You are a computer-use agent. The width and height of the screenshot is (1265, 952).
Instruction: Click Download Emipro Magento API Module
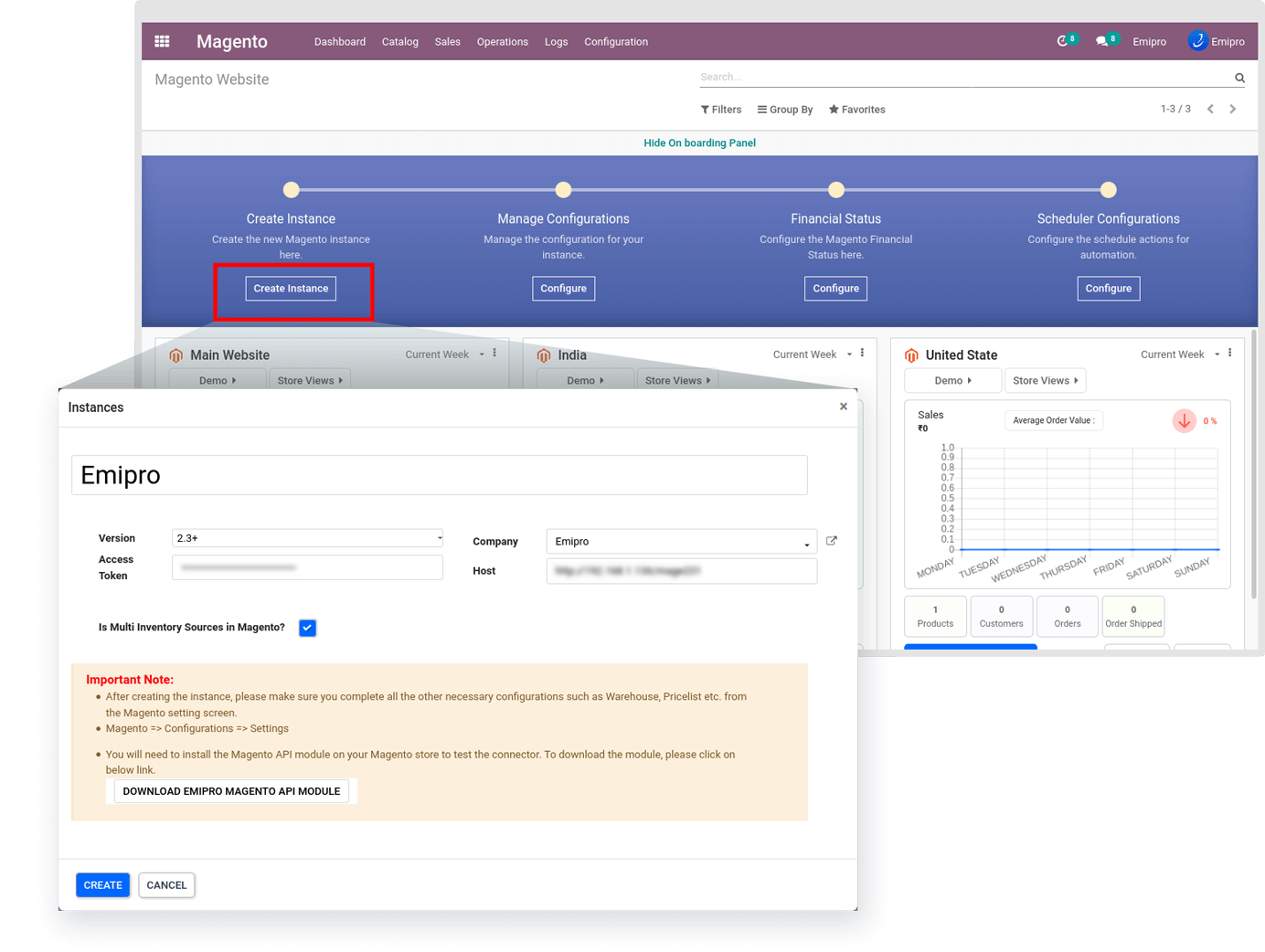tap(231, 791)
